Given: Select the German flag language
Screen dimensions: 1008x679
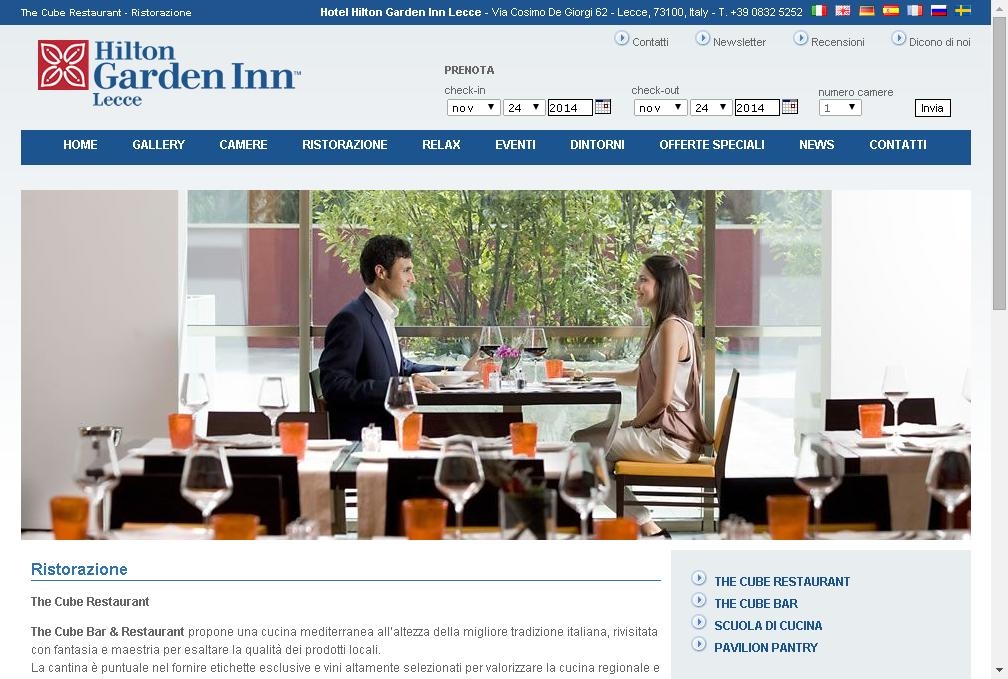Looking at the screenshot, I should pyautogui.click(x=867, y=10).
